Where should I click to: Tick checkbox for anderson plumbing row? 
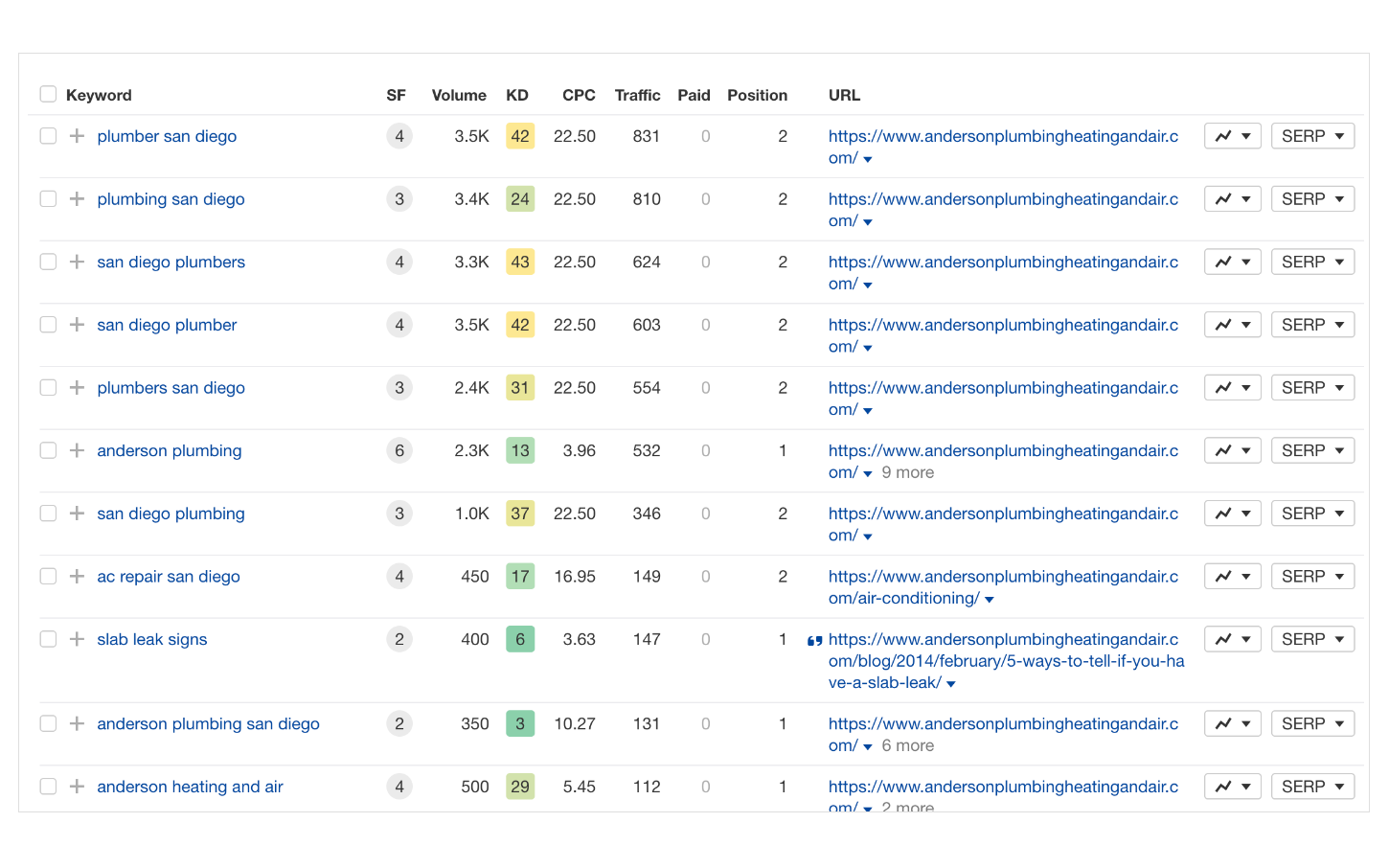click(48, 450)
